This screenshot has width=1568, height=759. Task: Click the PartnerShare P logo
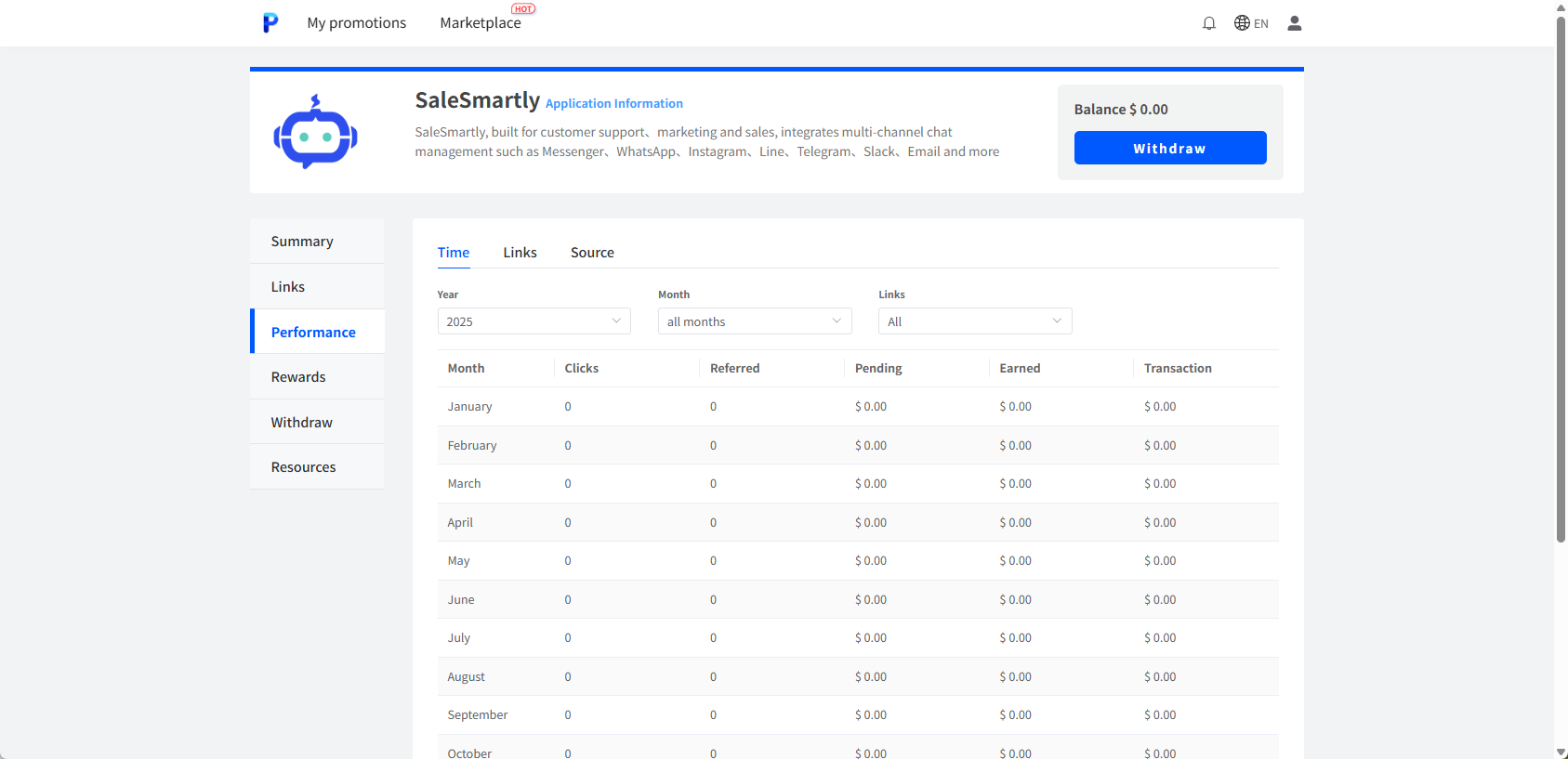(x=270, y=23)
